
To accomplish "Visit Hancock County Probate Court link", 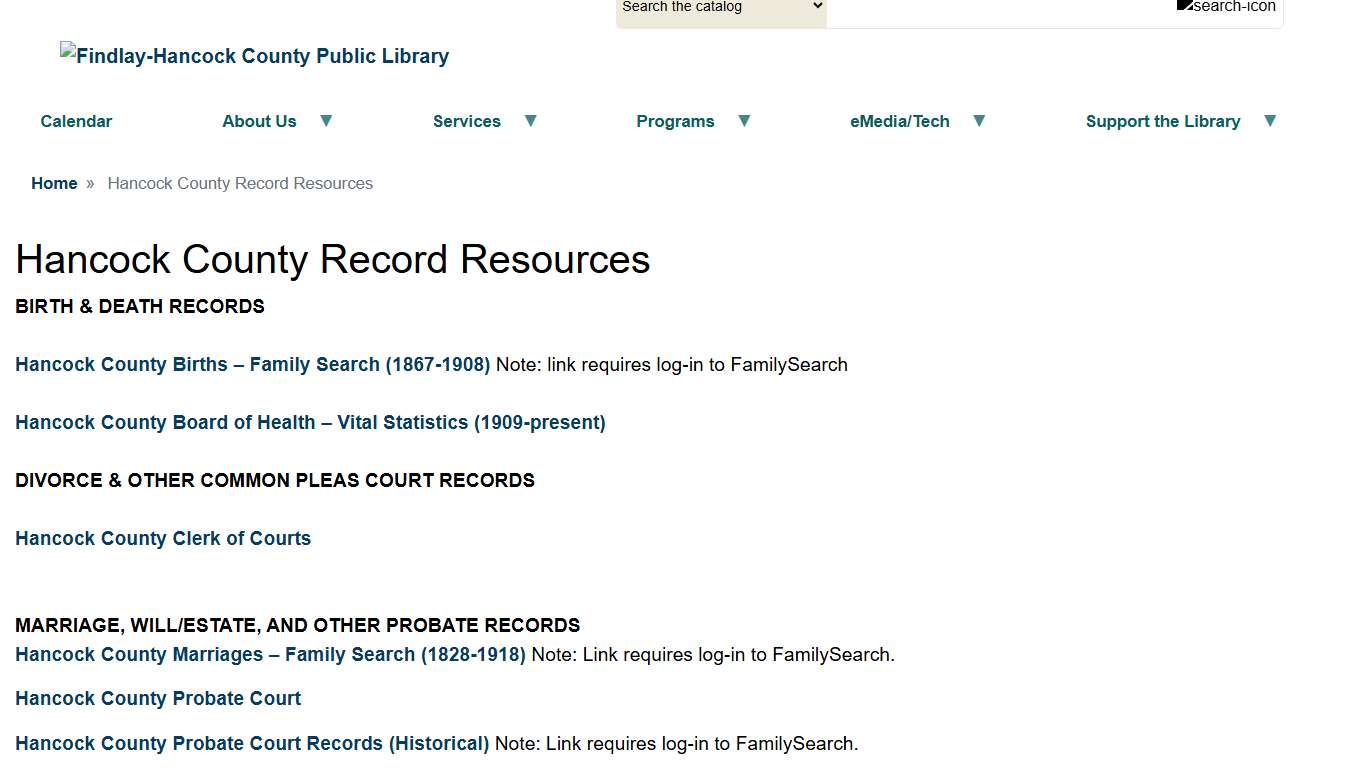I will [157, 698].
